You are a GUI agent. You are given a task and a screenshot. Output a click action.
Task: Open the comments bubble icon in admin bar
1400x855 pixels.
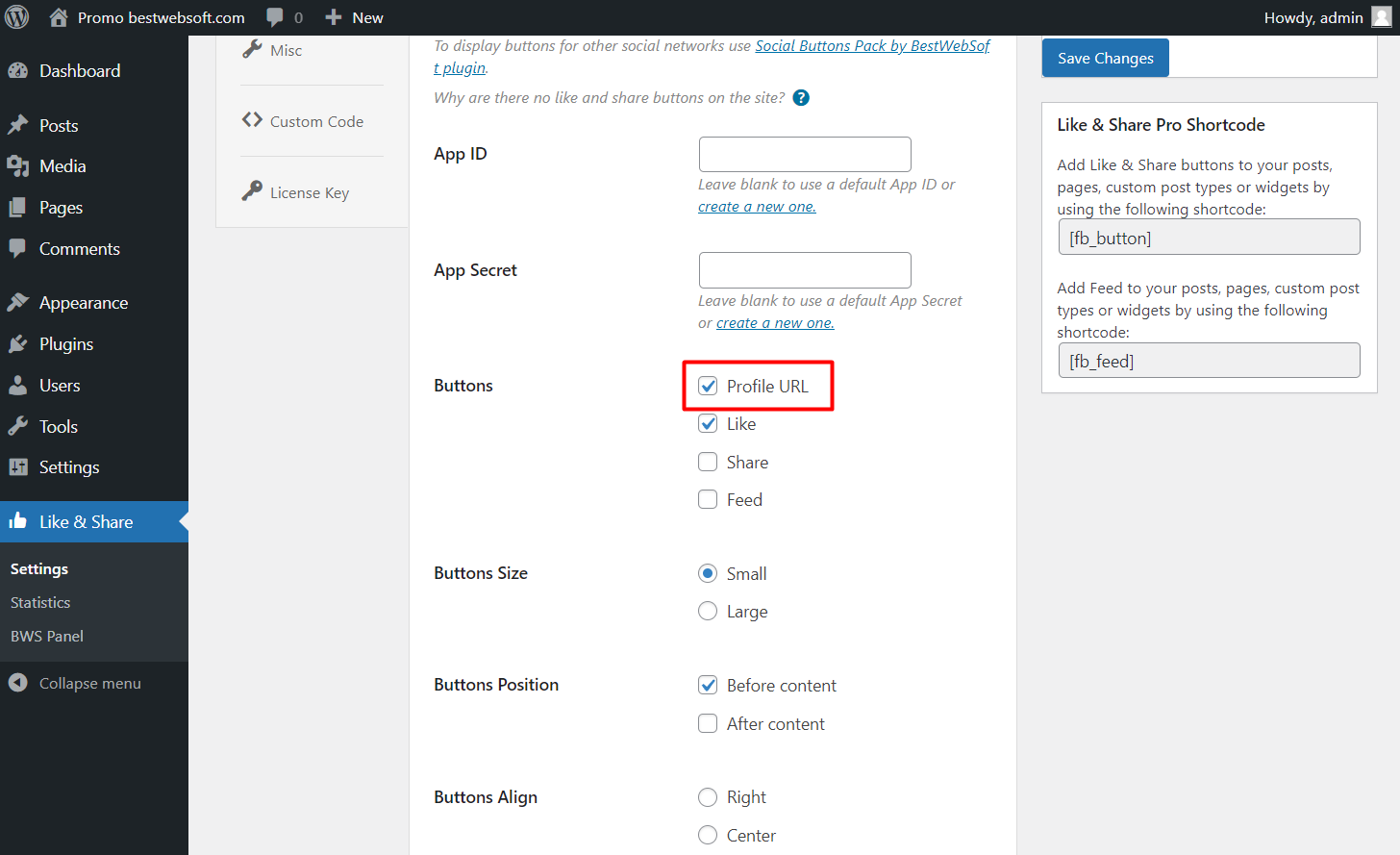pos(275,17)
